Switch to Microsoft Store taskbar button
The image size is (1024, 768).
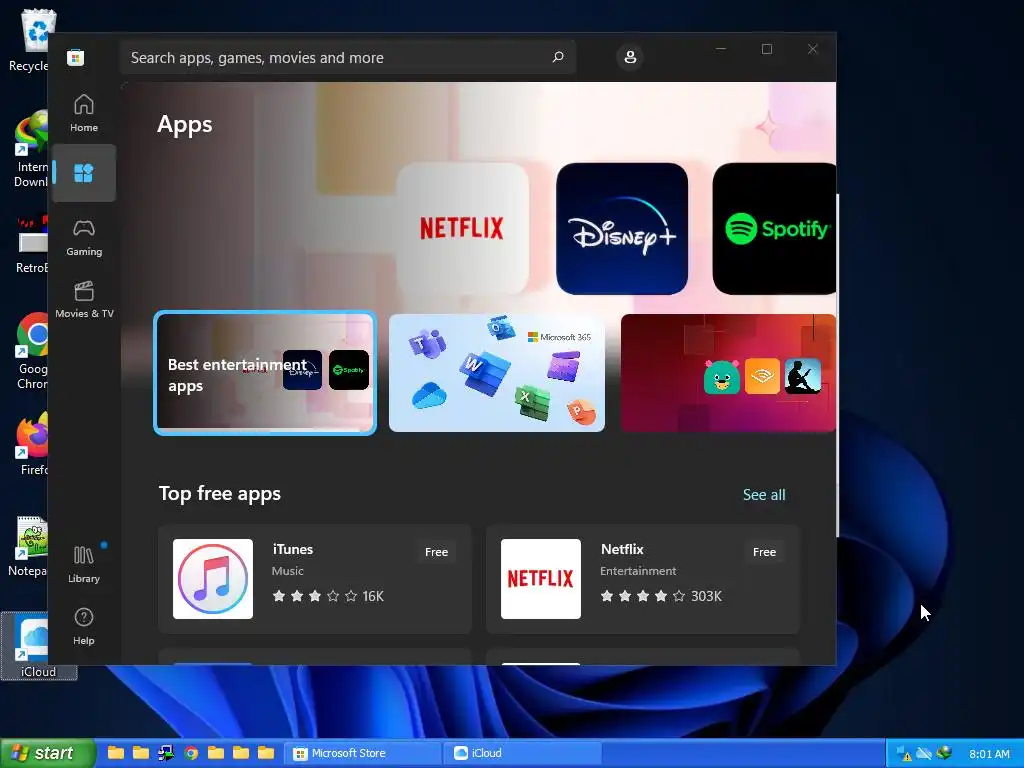[x=364, y=753]
